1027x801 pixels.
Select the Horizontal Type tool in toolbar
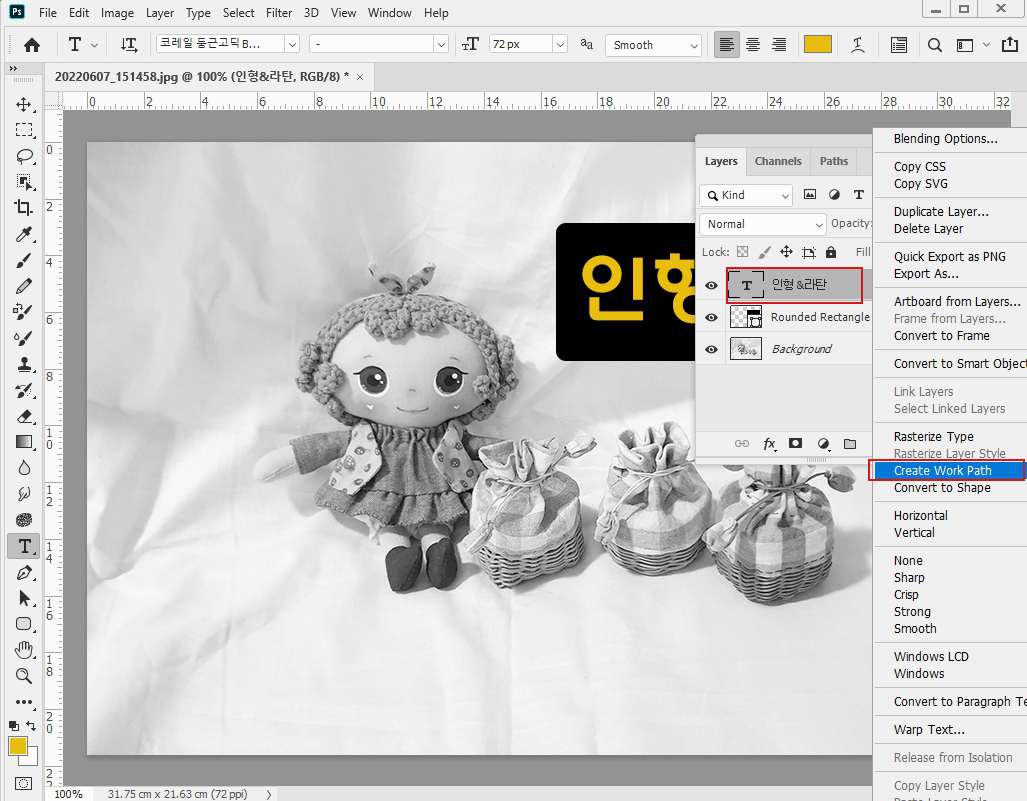pos(24,546)
